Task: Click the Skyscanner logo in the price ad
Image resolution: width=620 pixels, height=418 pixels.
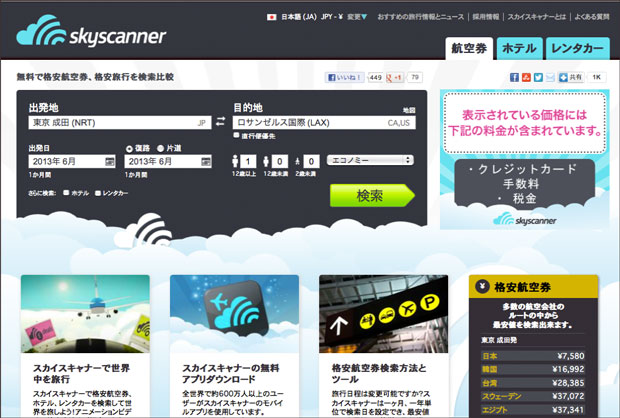Action: [x=525, y=219]
